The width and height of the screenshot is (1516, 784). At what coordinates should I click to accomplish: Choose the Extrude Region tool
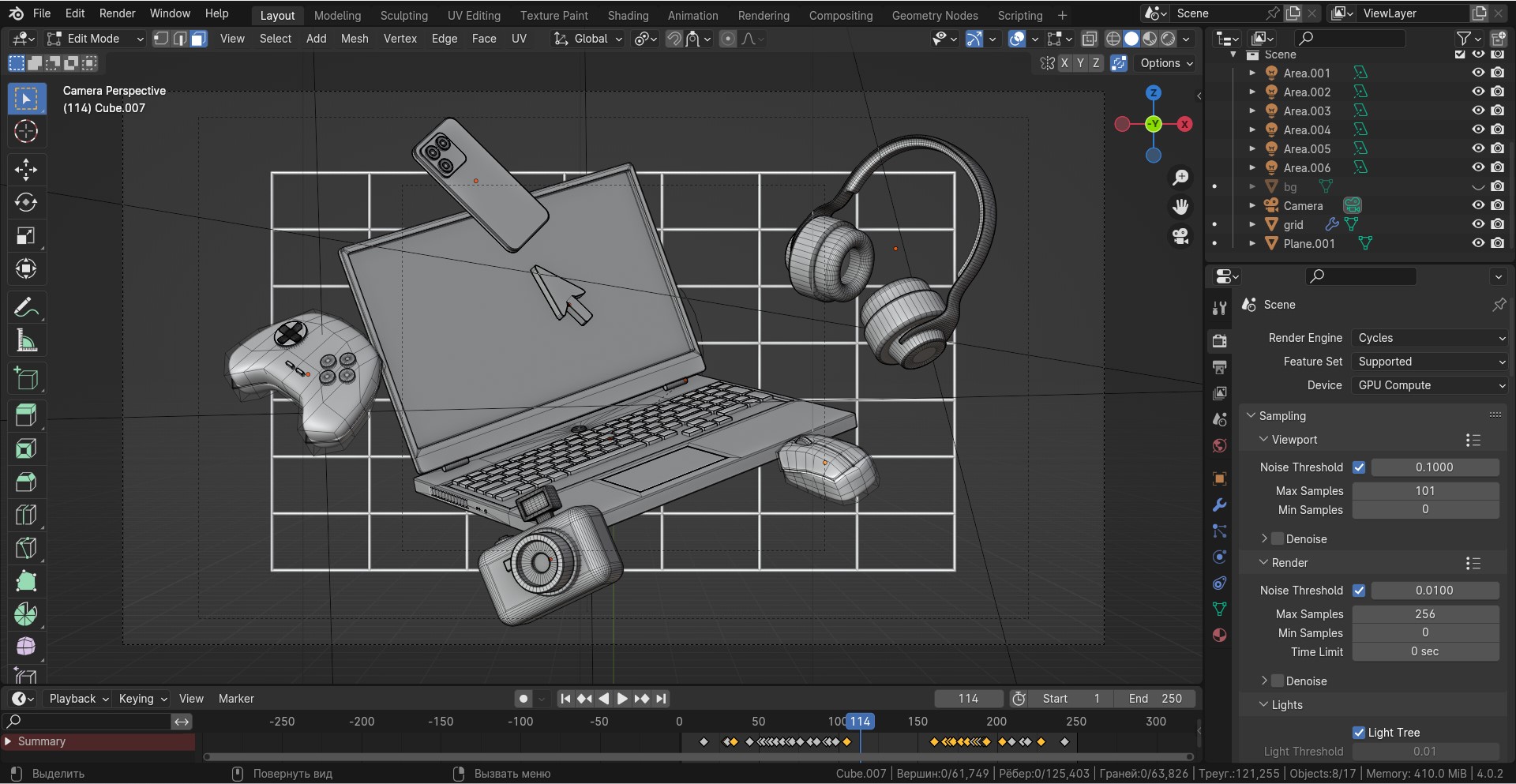click(x=26, y=415)
